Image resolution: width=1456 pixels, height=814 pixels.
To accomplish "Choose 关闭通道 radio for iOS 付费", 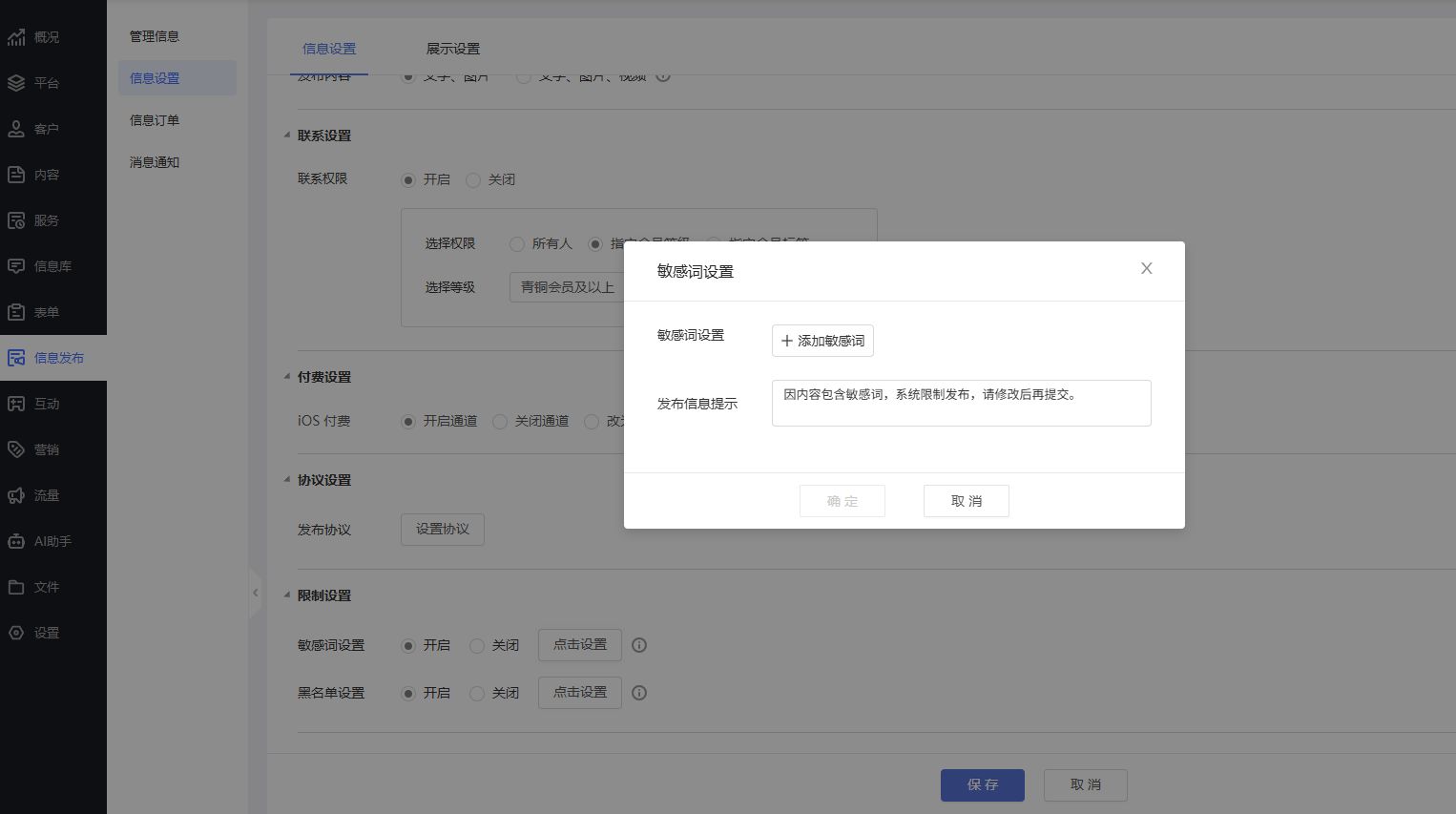I will [500, 422].
